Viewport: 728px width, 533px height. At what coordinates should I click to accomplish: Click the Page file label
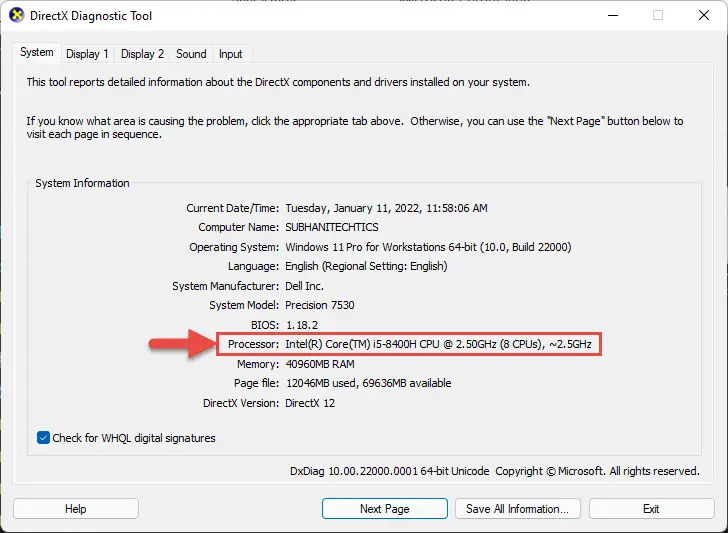256,383
